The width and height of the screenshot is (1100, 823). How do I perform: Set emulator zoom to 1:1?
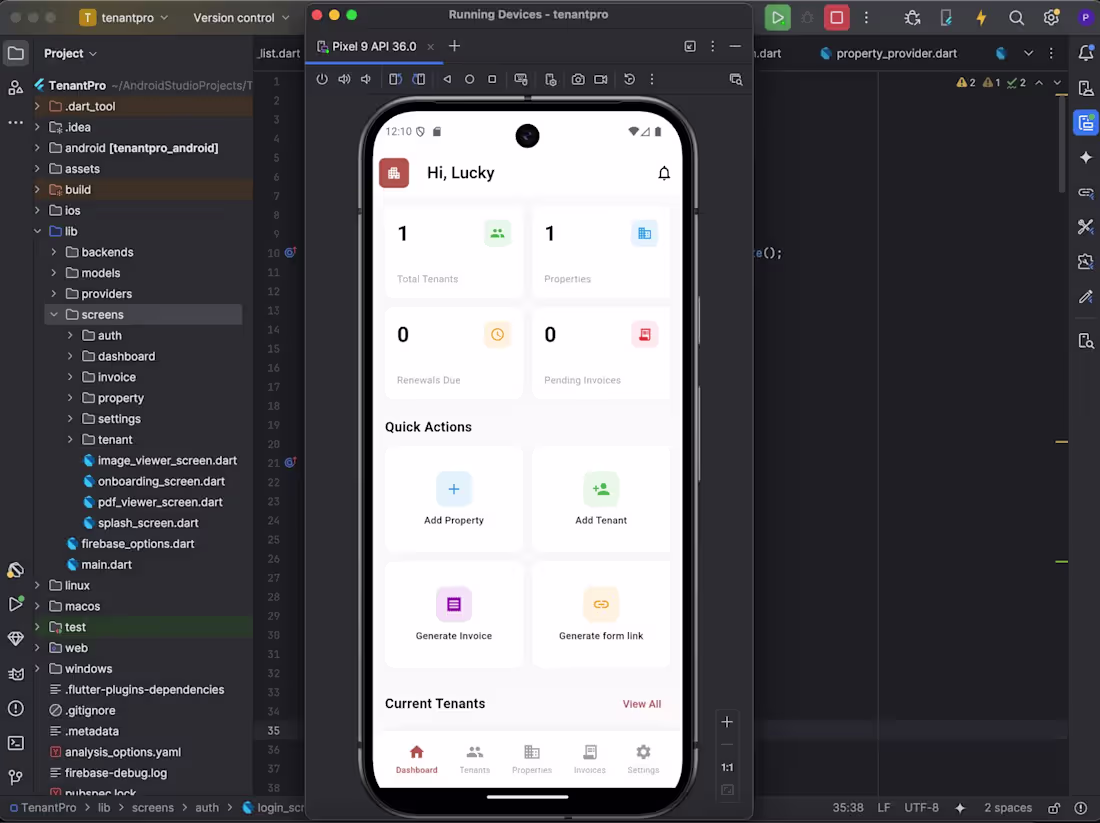[727, 767]
